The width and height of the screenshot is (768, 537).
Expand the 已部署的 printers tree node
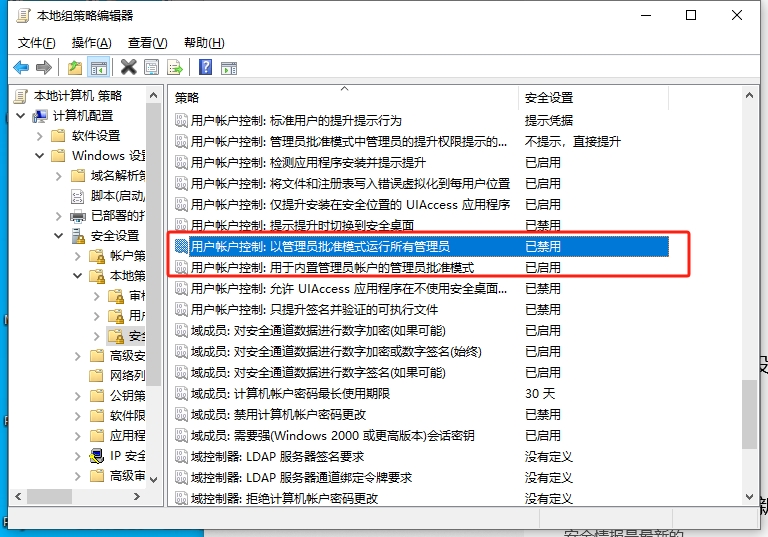59,216
